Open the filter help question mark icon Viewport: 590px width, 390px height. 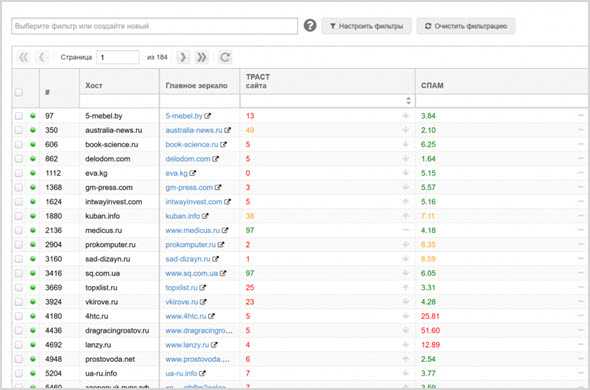pos(310,26)
